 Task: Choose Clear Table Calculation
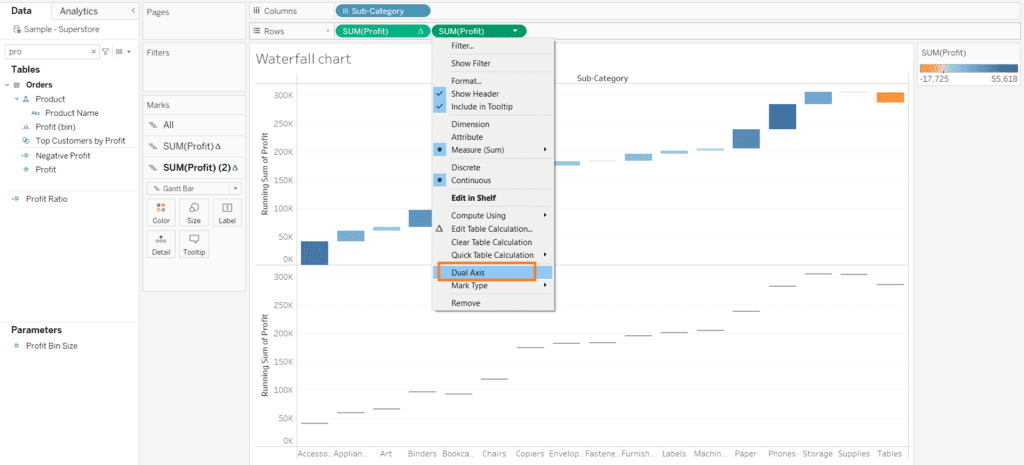pos(493,242)
